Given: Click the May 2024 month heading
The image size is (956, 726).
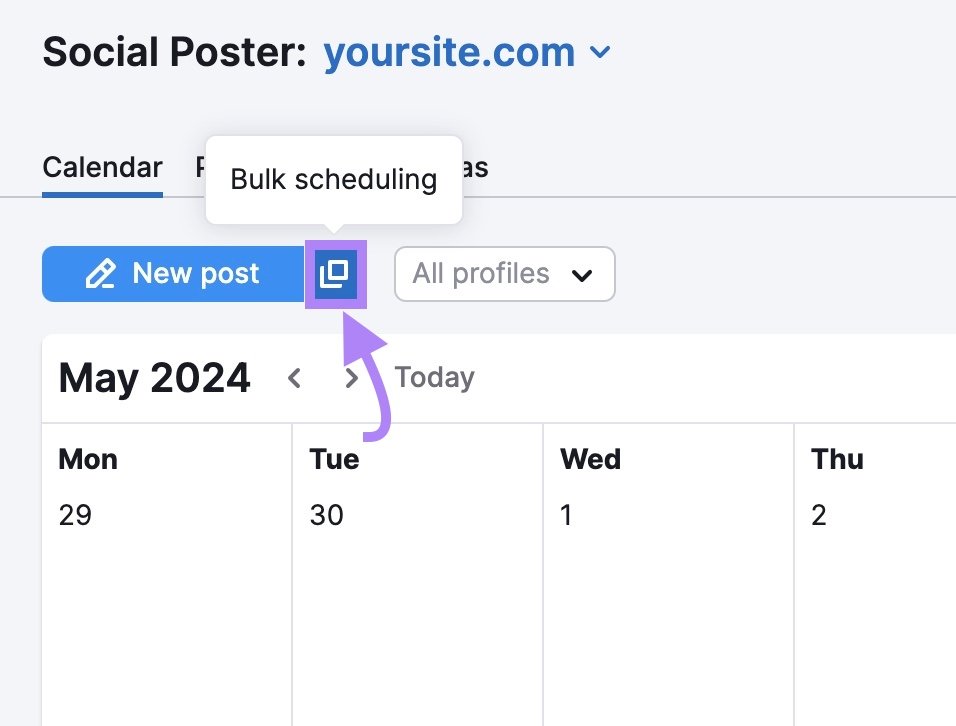Looking at the screenshot, I should click(x=154, y=377).
